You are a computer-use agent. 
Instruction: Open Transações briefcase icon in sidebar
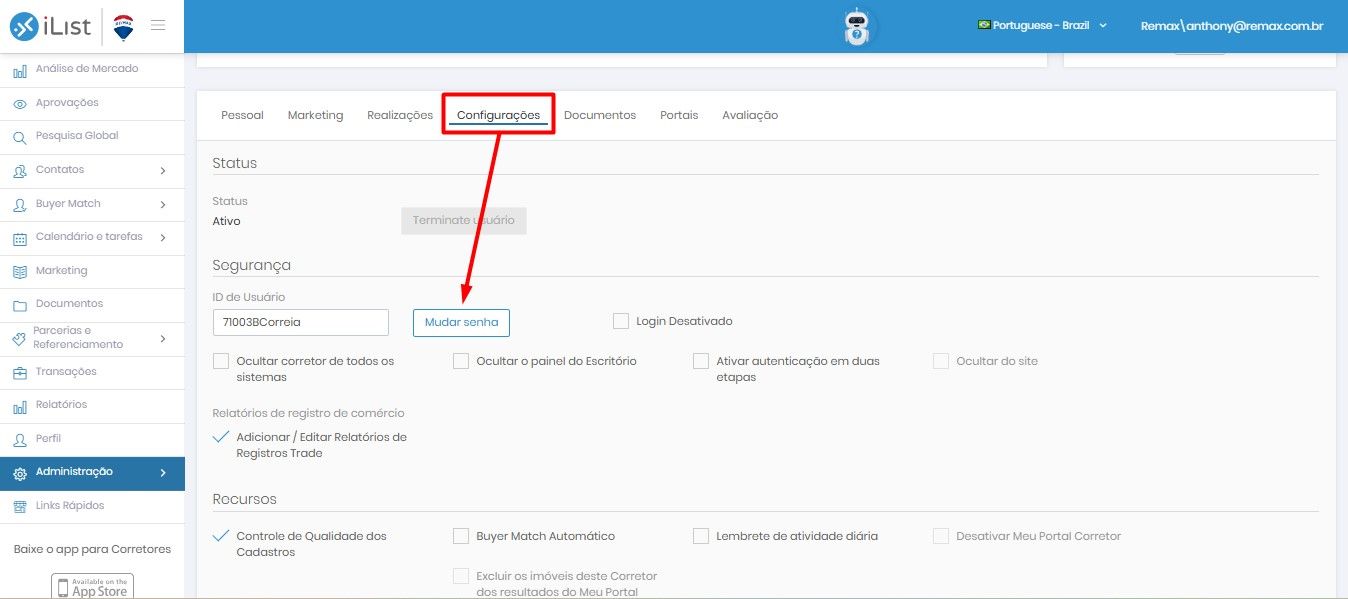pyautogui.click(x=20, y=372)
